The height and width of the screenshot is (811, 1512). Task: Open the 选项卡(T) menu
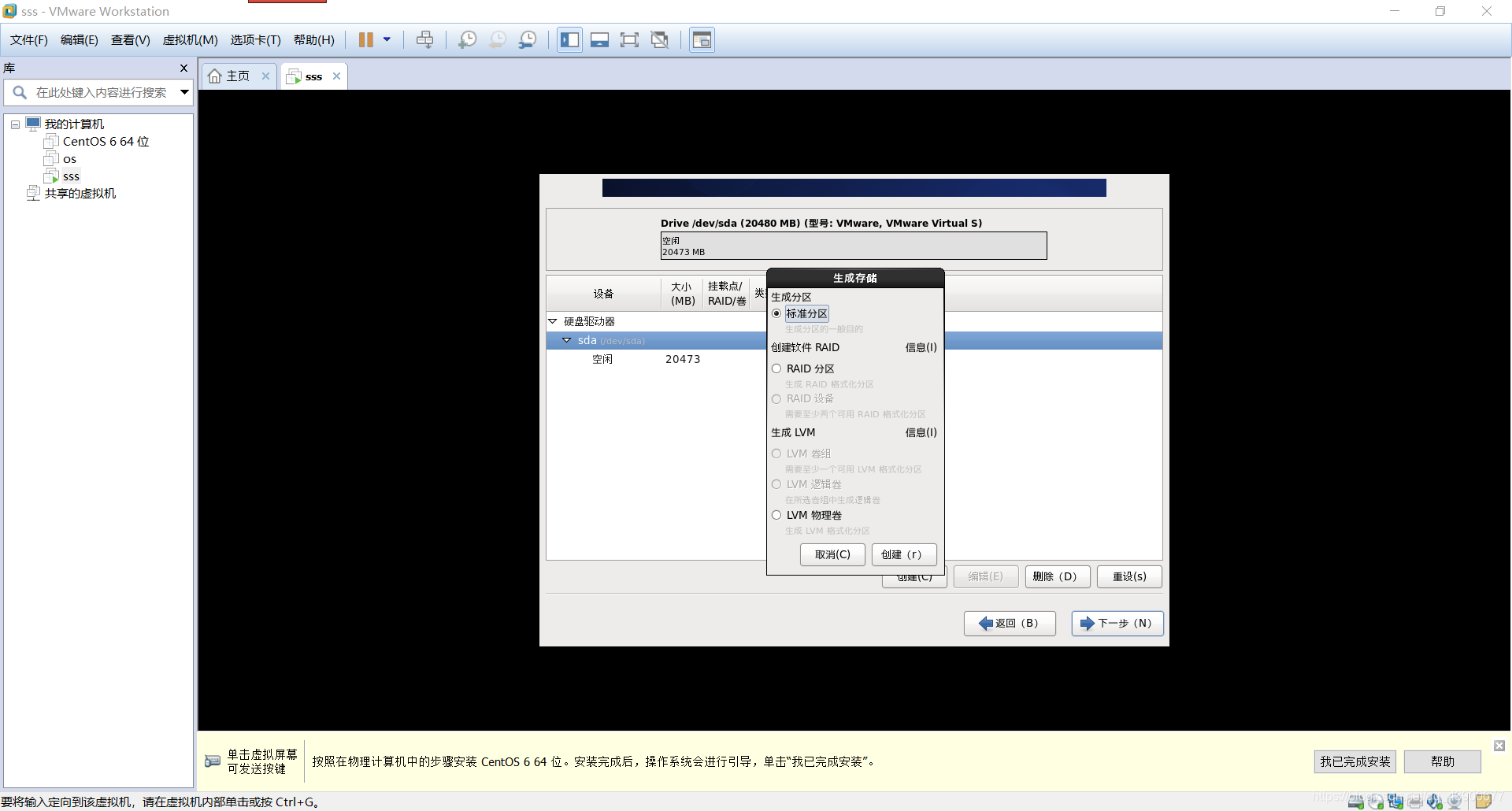(x=256, y=40)
